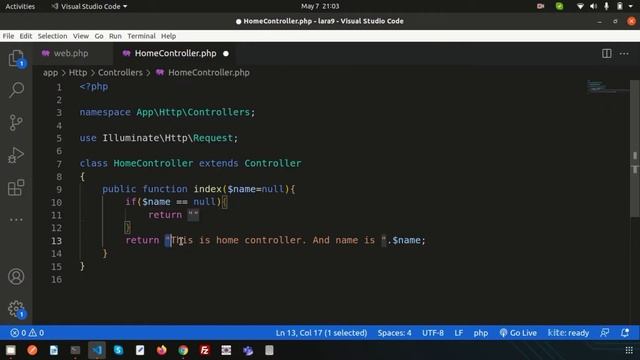
Task: Open the Explorer view in activity bar
Action: tap(16, 58)
